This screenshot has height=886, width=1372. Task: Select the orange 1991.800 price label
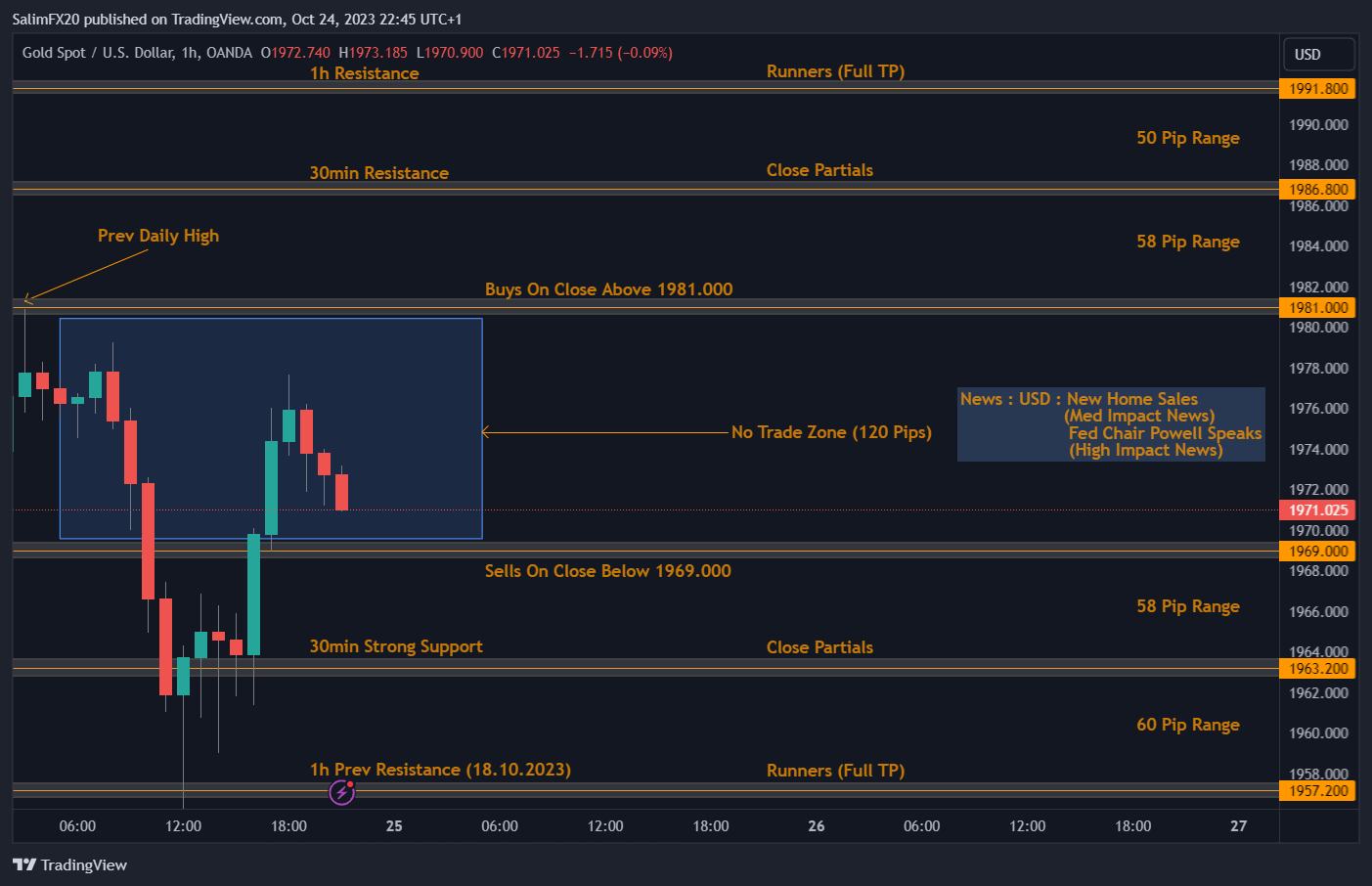(1317, 88)
